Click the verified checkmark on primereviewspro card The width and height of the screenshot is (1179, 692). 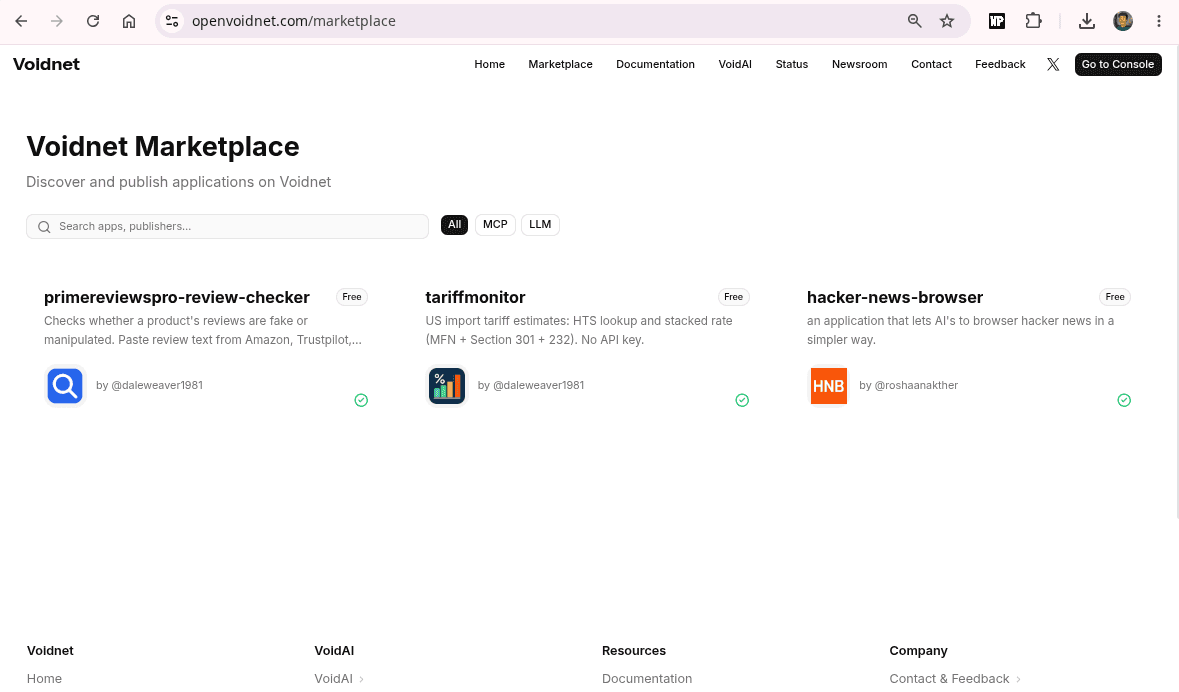click(x=361, y=400)
